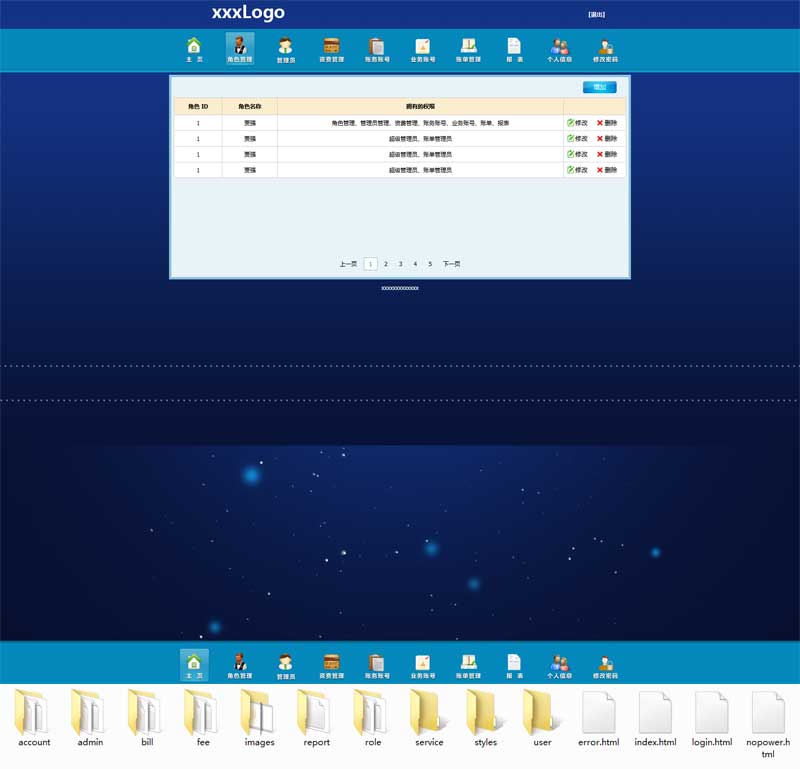Viewport: 800px width, 769px height.
Task: Click 个人信息 icon in the top navigation
Action: click(x=559, y=49)
